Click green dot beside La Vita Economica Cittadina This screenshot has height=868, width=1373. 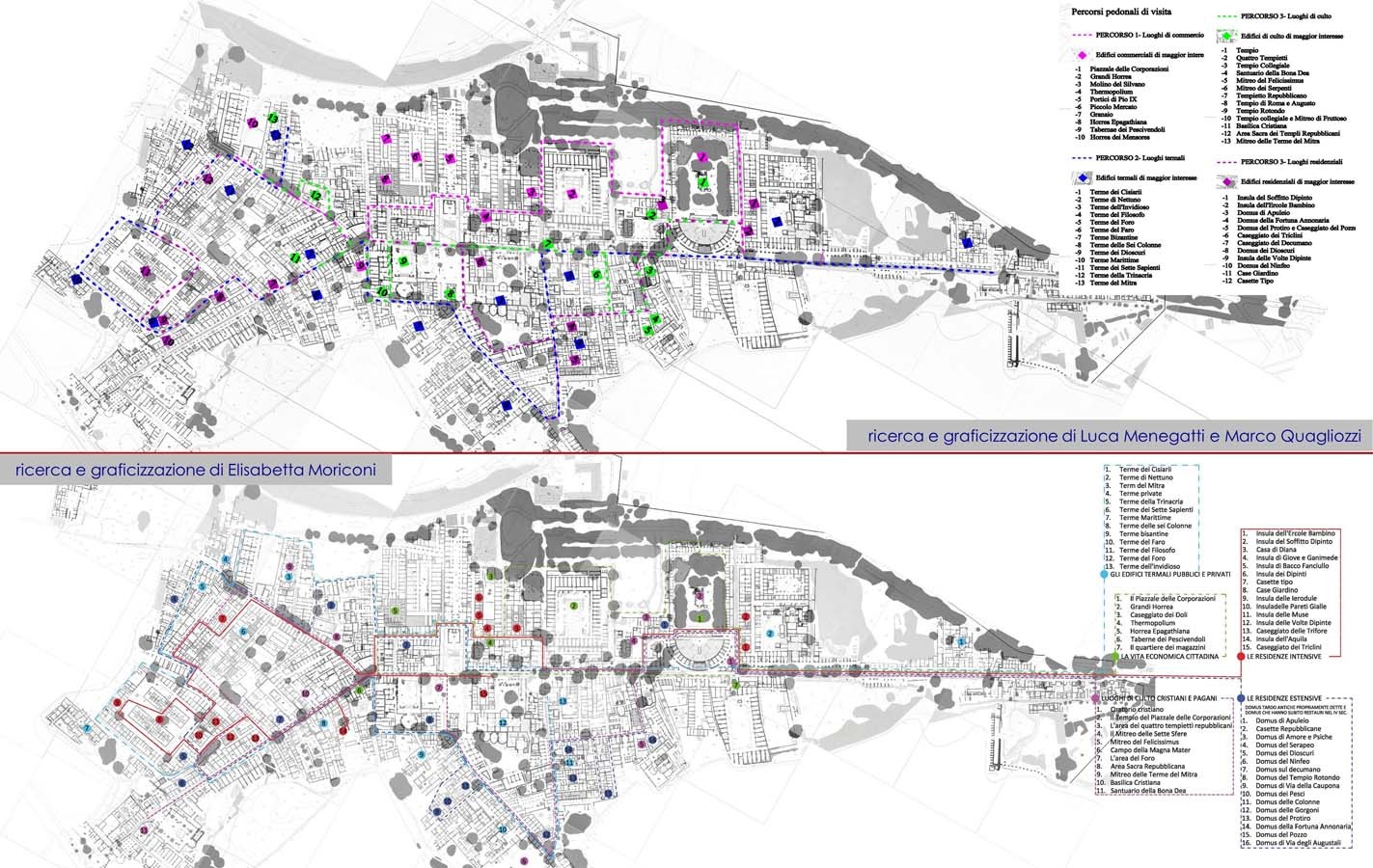tap(1116, 657)
